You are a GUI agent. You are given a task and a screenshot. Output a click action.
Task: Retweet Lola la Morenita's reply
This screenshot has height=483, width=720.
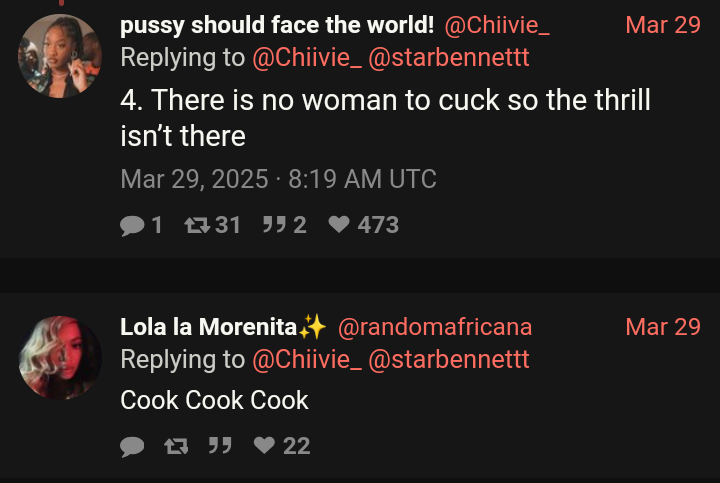coord(176,446)
